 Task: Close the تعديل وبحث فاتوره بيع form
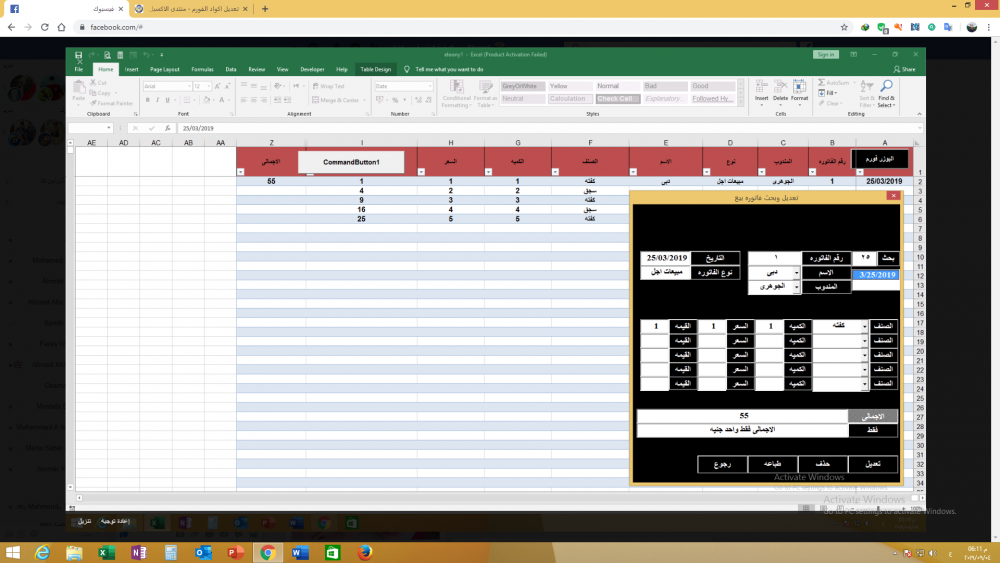[893, 196]
